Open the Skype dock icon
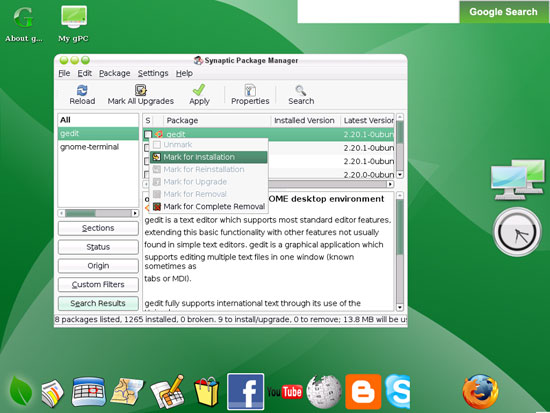Image resolution: width=550 pixels, height=413 pixels. (x=397, y=392)
